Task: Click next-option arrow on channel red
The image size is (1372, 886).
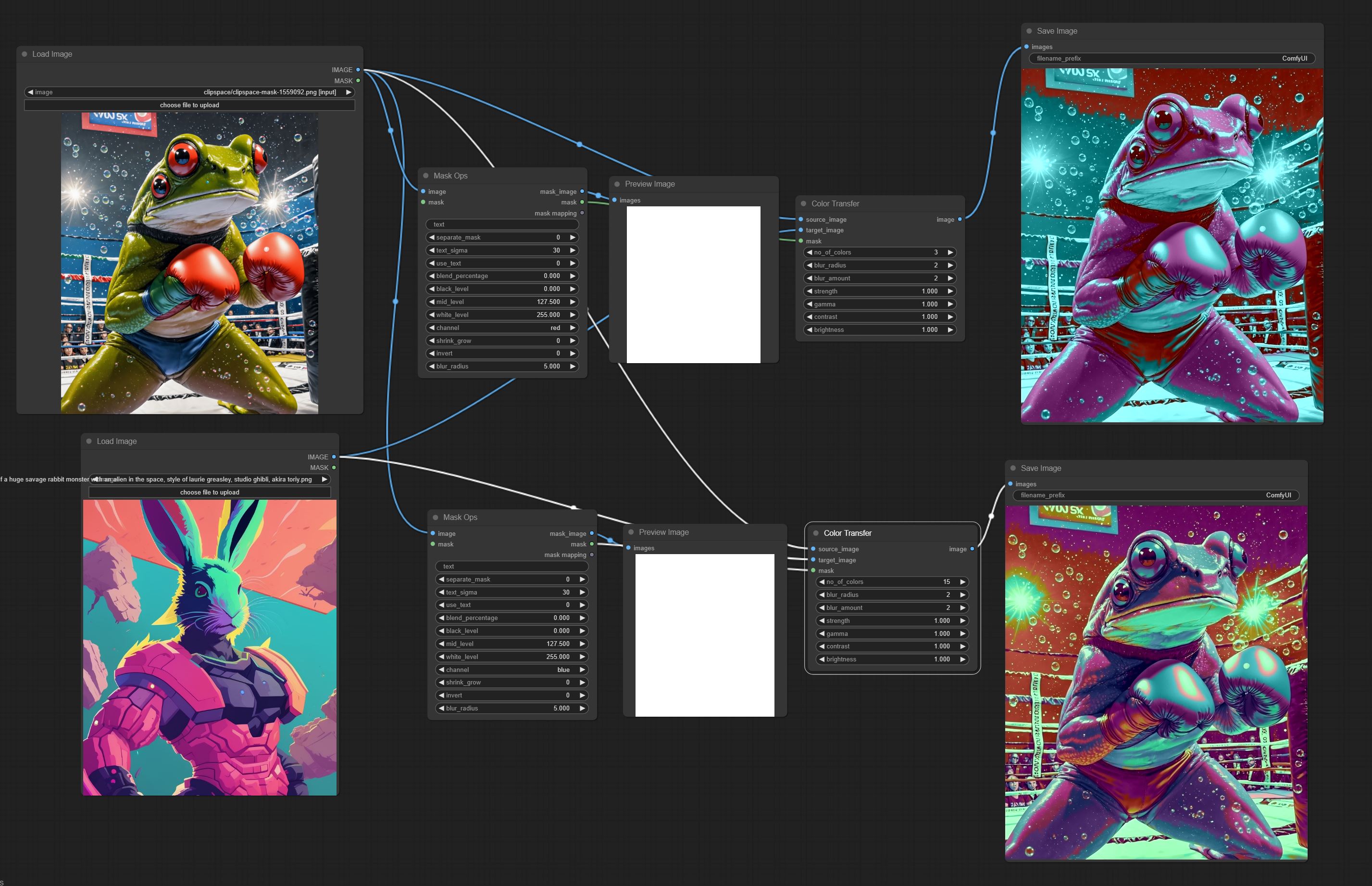Action: [573, 328]
